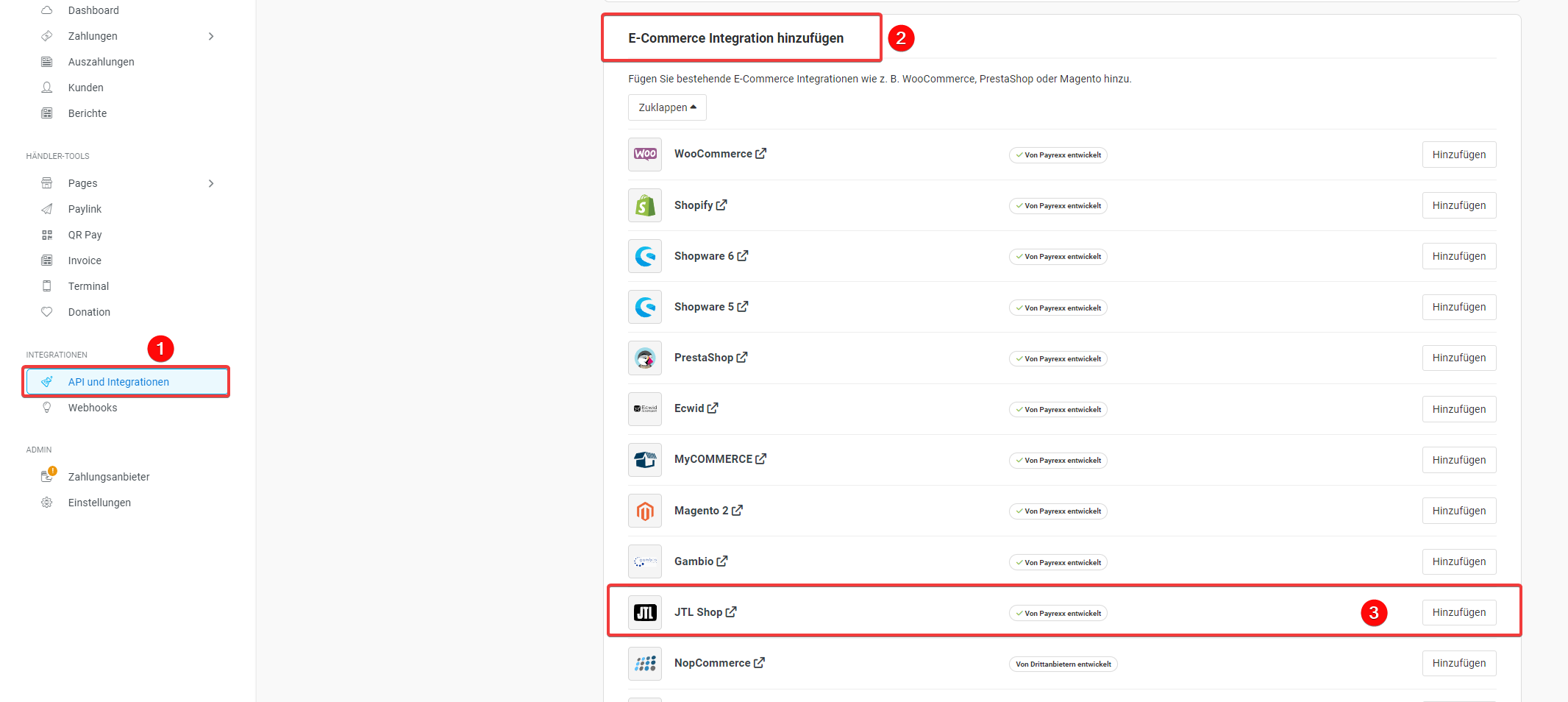Click the WooCommerce logo thumbnail
1568x702 pixels.
click(645, 155)
